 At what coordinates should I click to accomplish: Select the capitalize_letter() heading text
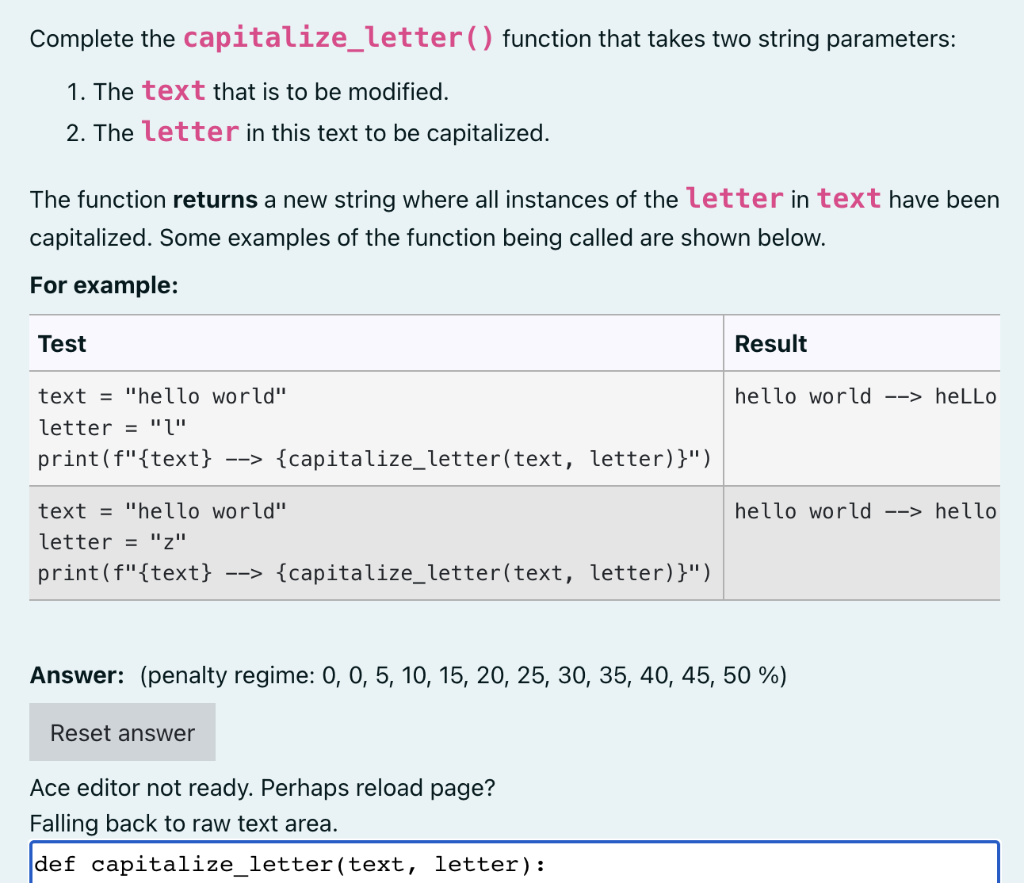[x=337, y=37]
